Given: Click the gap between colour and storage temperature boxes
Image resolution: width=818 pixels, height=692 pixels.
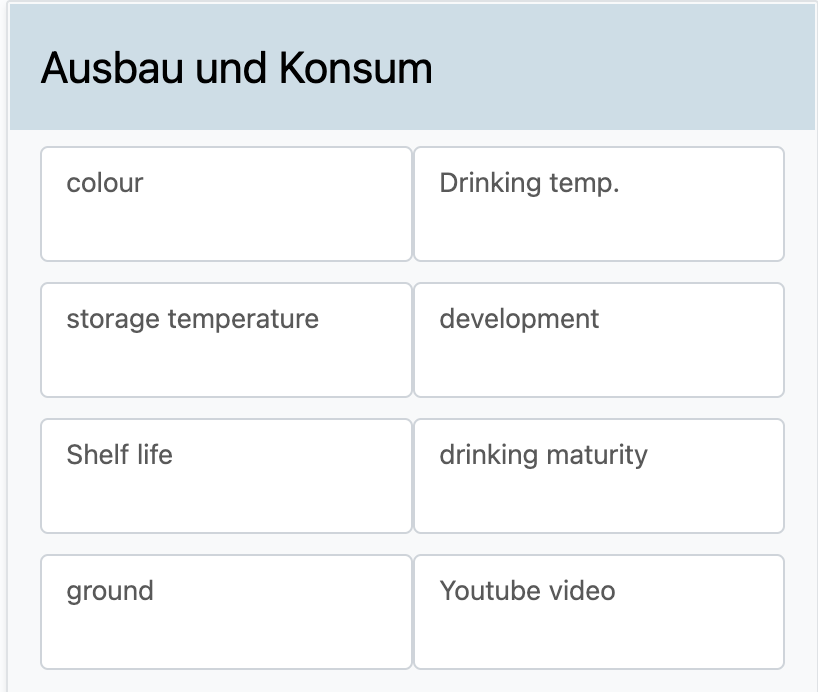Looking at the screenshot, I should coord(226,272).
